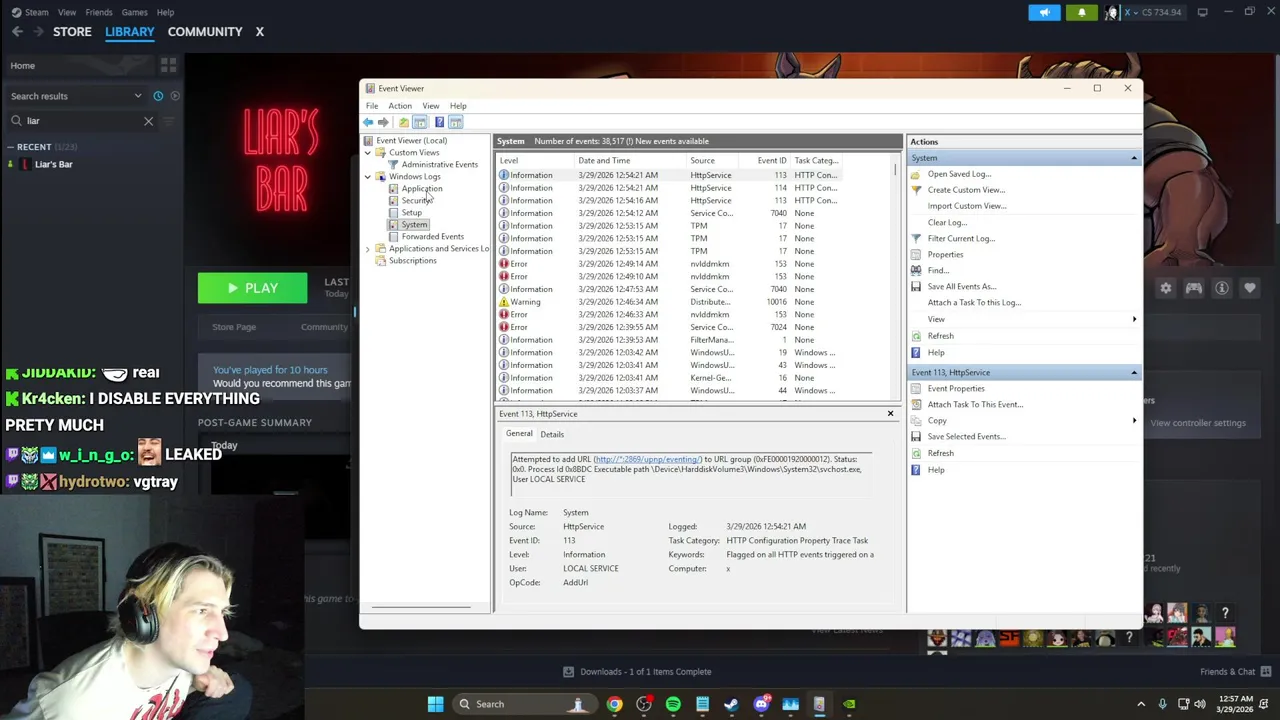Collapse the Event 113, HttpService actions section
Image resolution: width=1280 pixels, height=720 pixels.
click(1134, 372)
